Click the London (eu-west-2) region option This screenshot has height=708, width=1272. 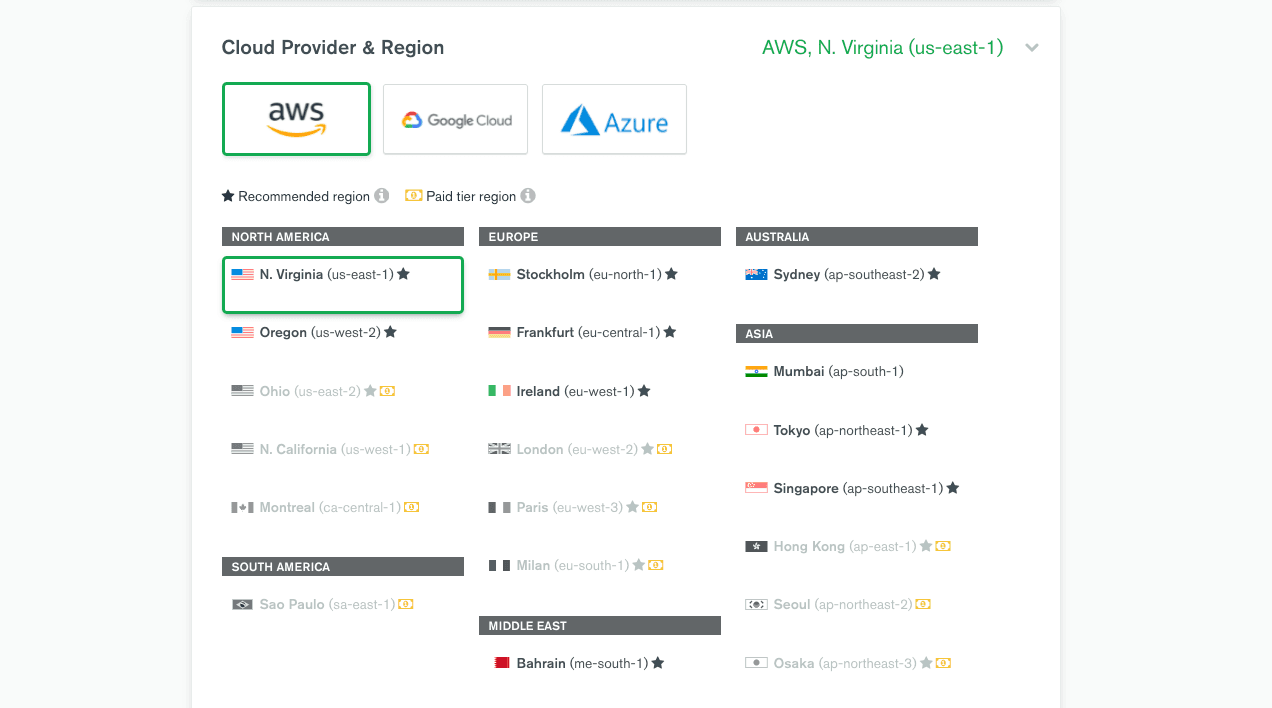tap(576, 449)
